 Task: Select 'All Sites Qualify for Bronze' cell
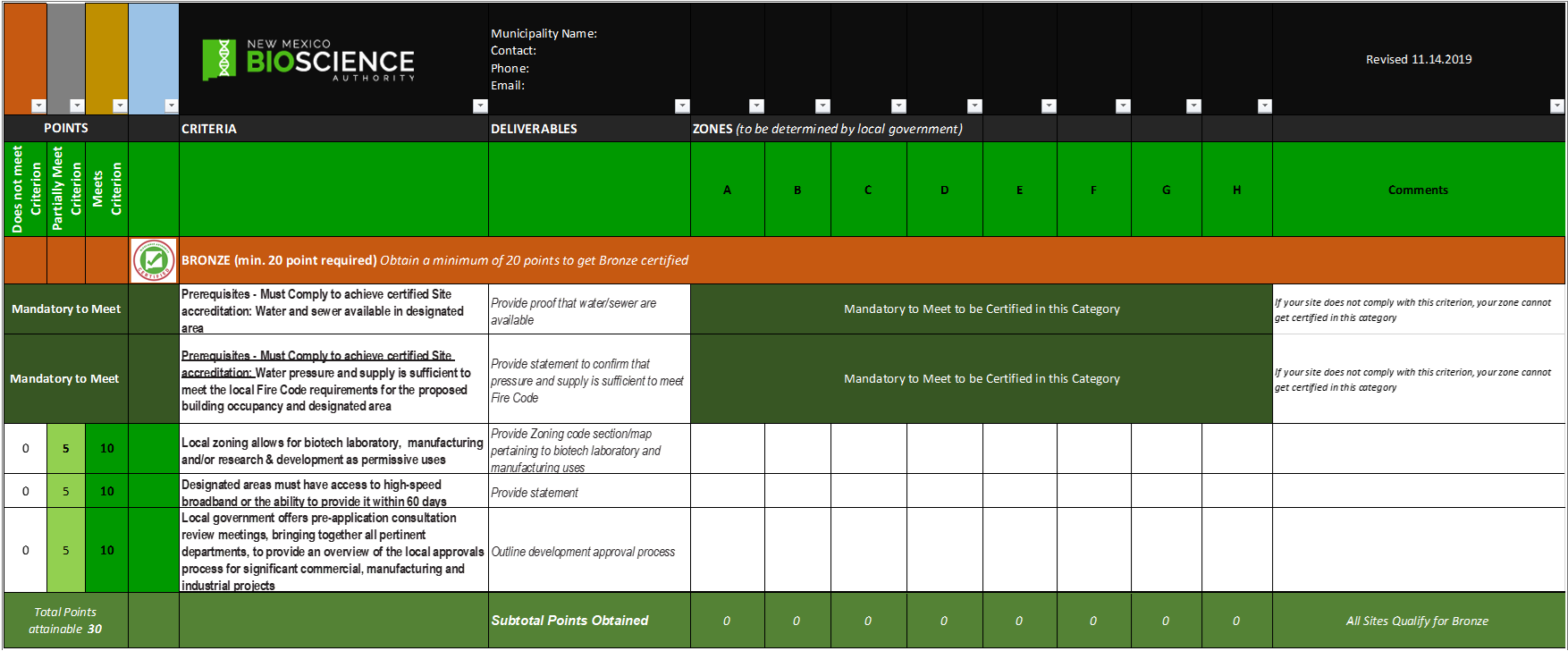[x=1419, y=620]
